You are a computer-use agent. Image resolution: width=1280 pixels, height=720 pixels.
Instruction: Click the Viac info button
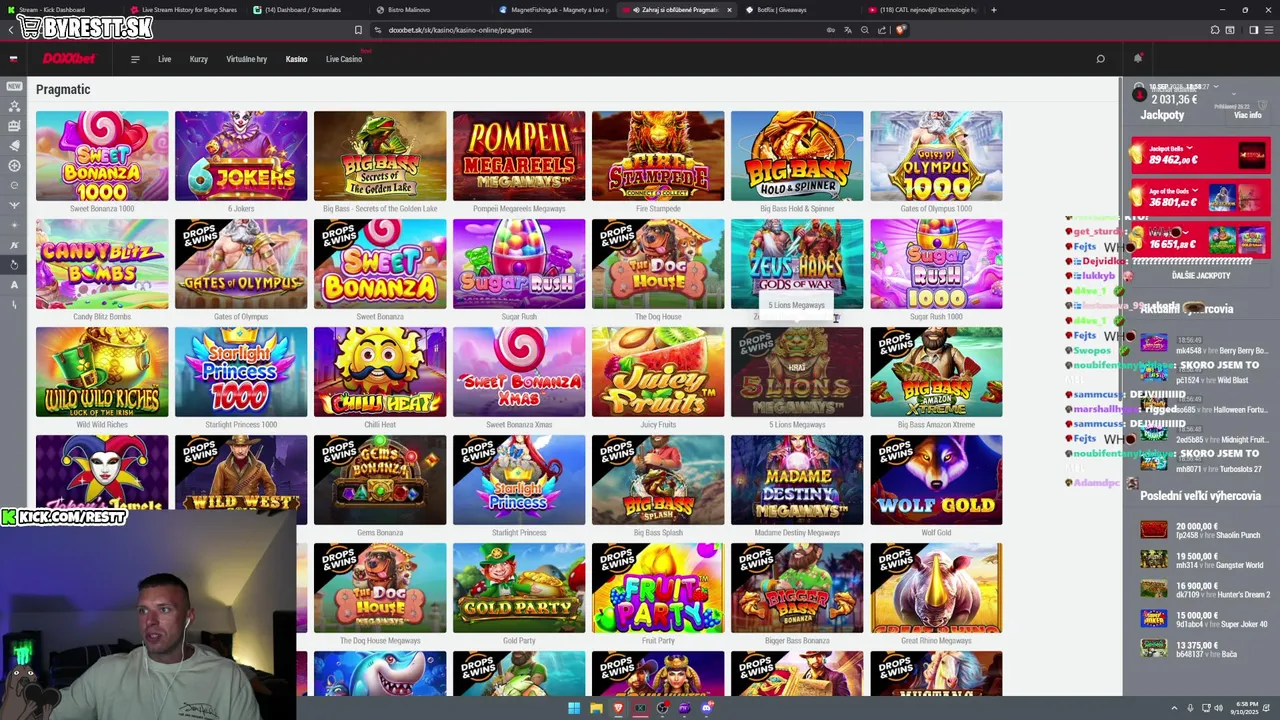(x=1247, y=115)
